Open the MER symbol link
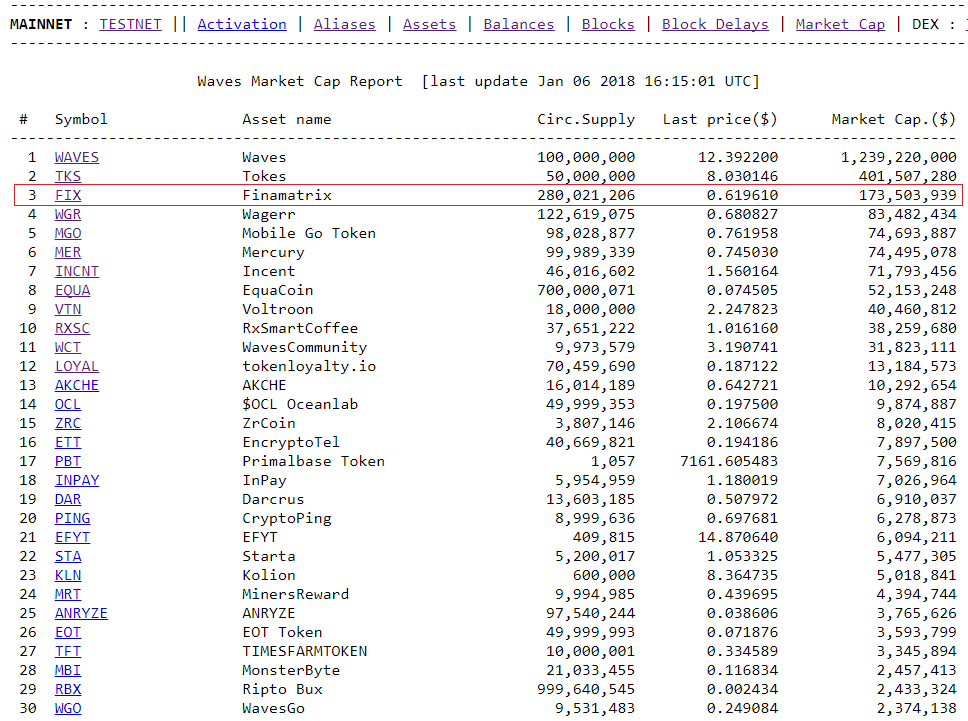The height and width of the screenshot is (721, 968). (x=68, y=252)
